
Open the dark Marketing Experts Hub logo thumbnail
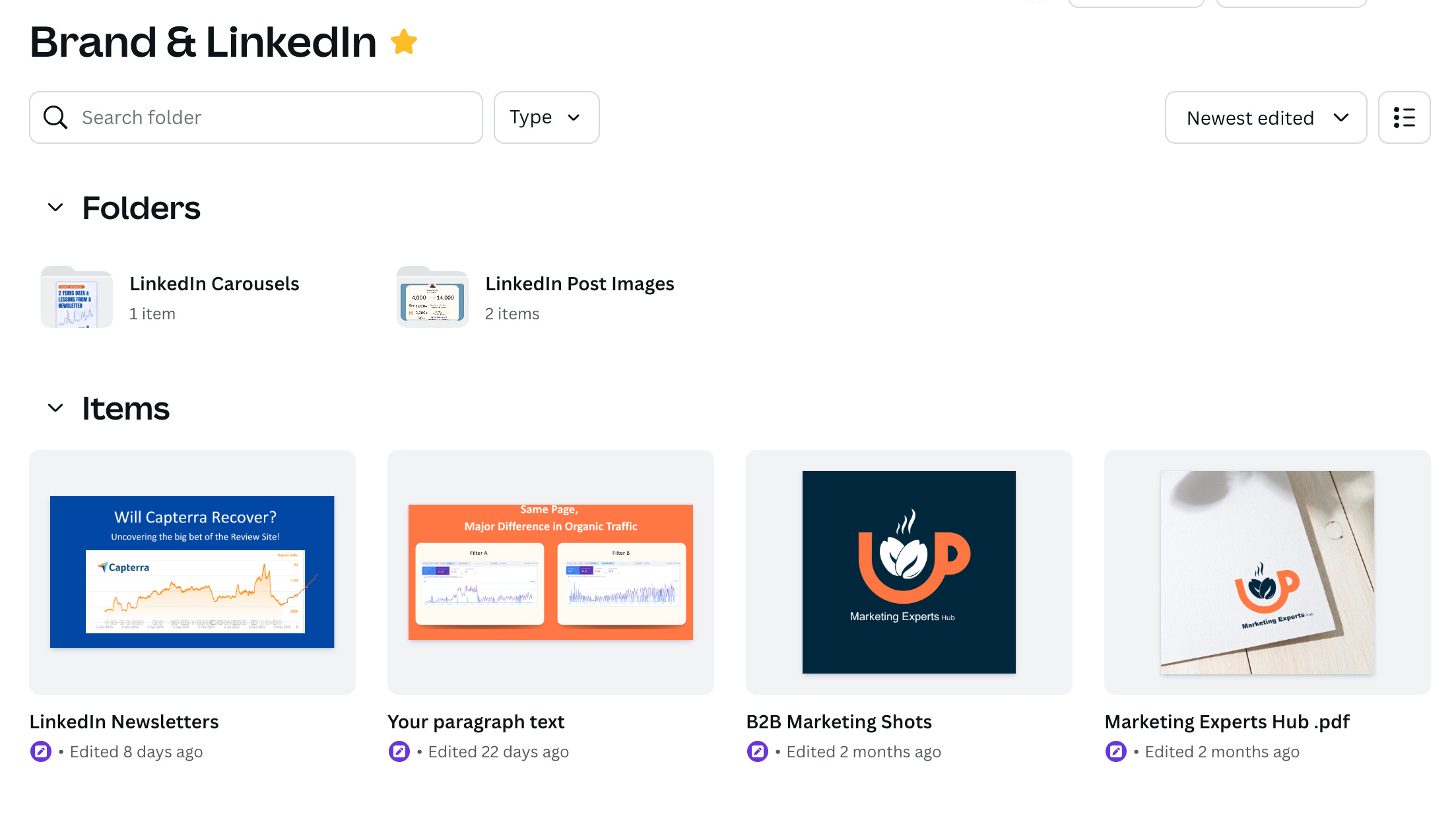coord(909,572)
